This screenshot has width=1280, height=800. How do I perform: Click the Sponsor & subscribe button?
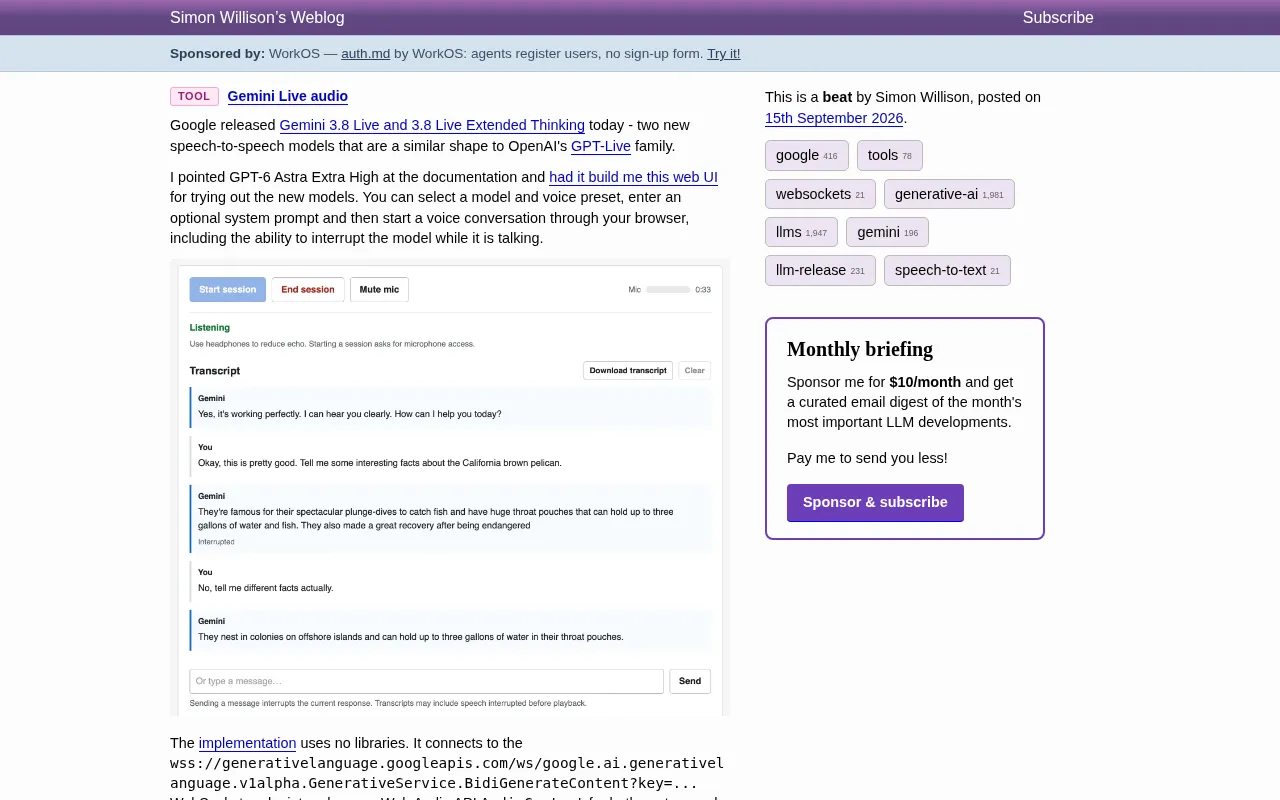(x=875, y=502)
